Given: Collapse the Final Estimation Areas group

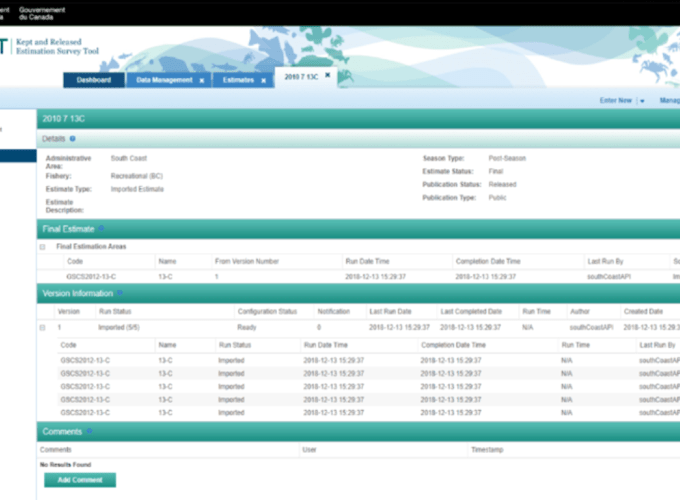Looking at the screenshot, I should point(43,246).
